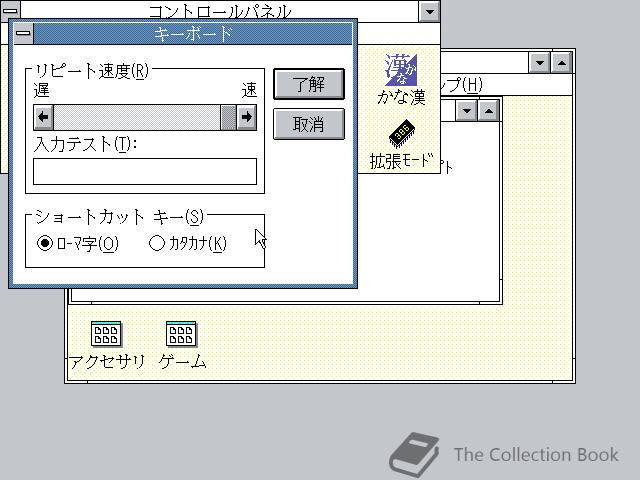Click the 入力テスト input field
This screenshot has width=640, height=480.
click(x=145, y=171)
